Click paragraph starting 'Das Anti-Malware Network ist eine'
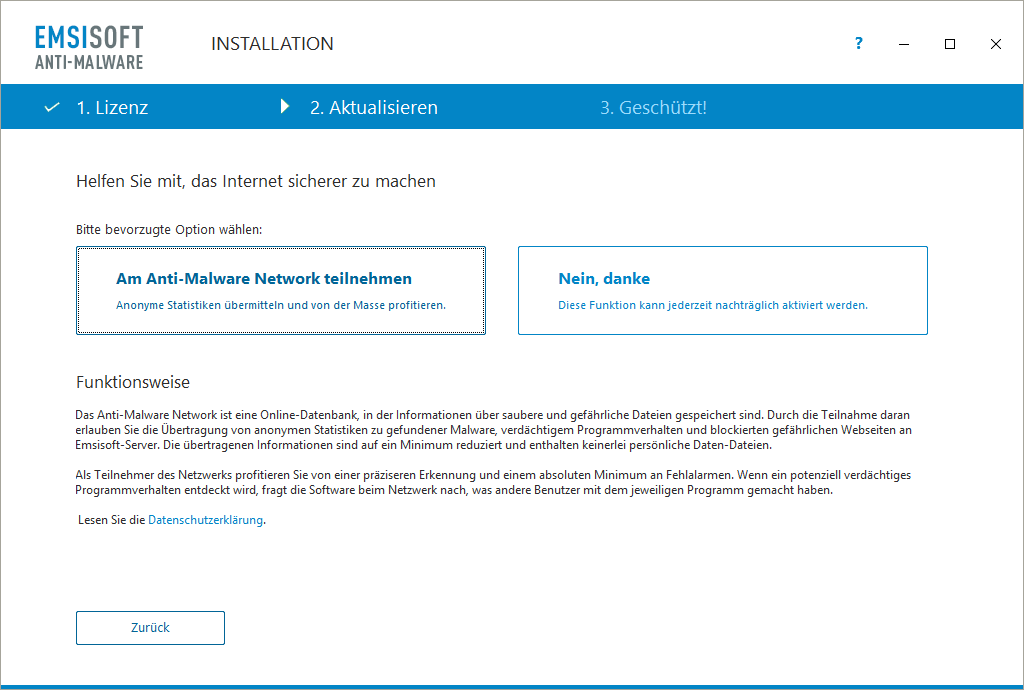The height and width of the screenshot is (690, 1024). pos(494,430)
